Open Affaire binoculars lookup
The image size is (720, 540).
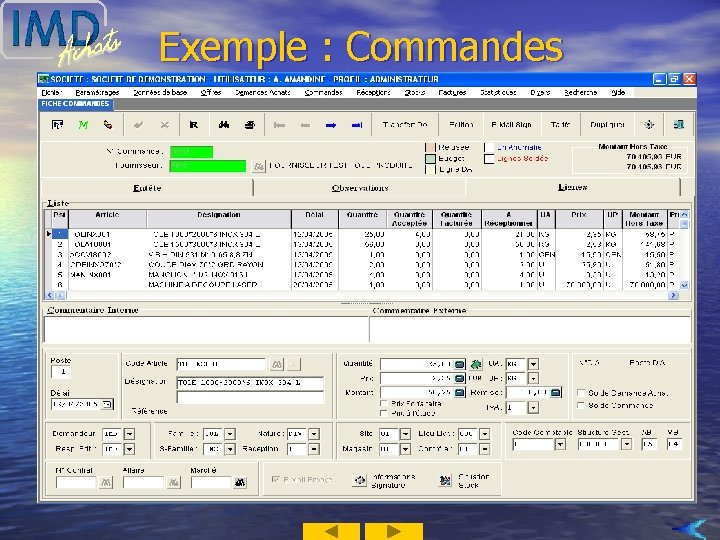174,483
